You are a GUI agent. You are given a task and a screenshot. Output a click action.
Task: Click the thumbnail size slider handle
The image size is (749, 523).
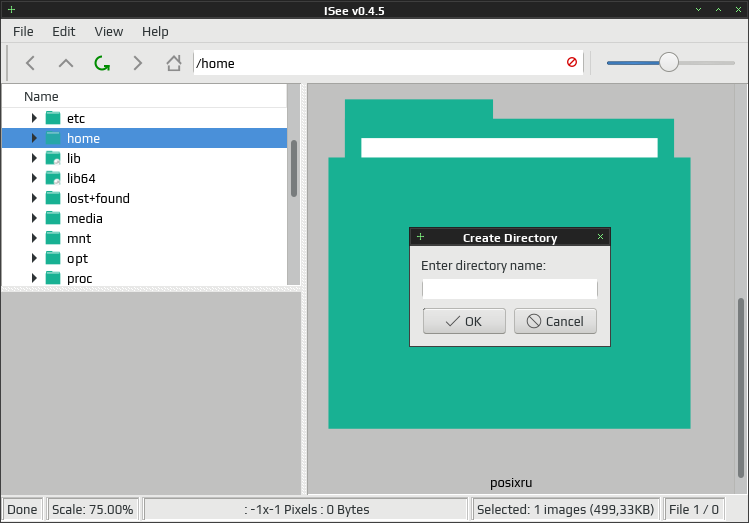669,62
